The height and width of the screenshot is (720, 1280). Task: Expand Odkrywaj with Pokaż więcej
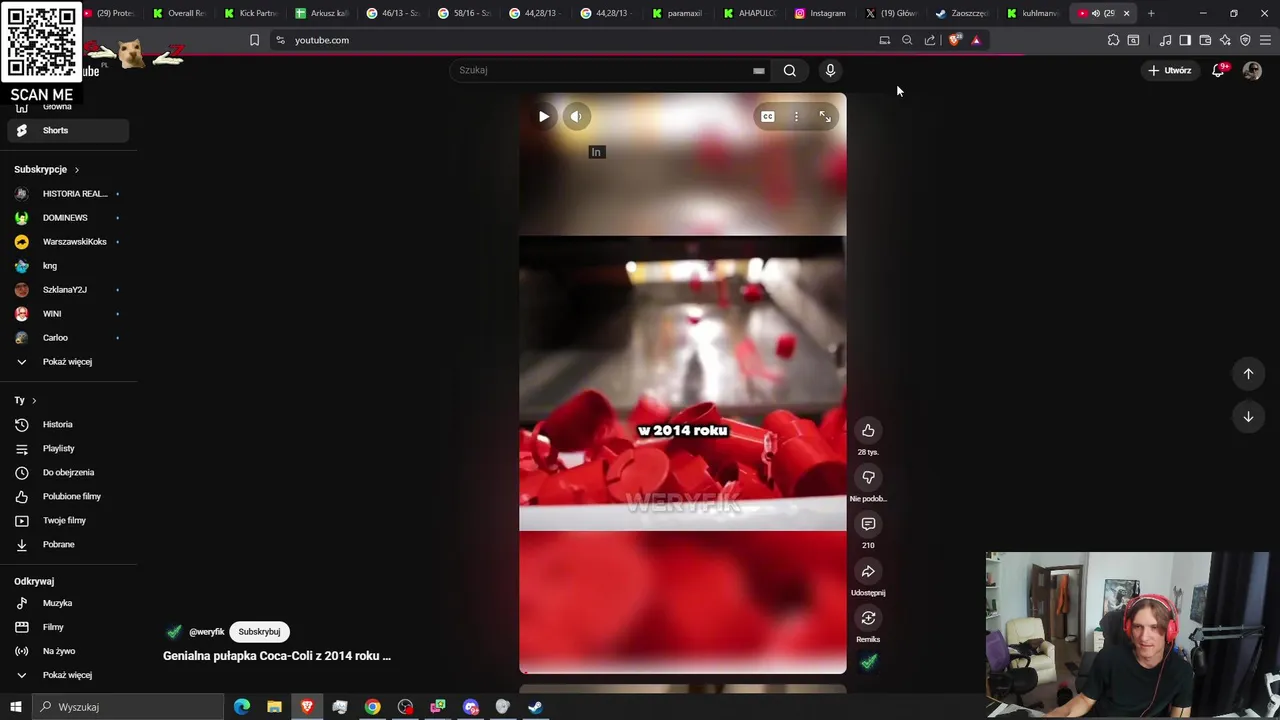pyautogui.click(x=68, y=675)
